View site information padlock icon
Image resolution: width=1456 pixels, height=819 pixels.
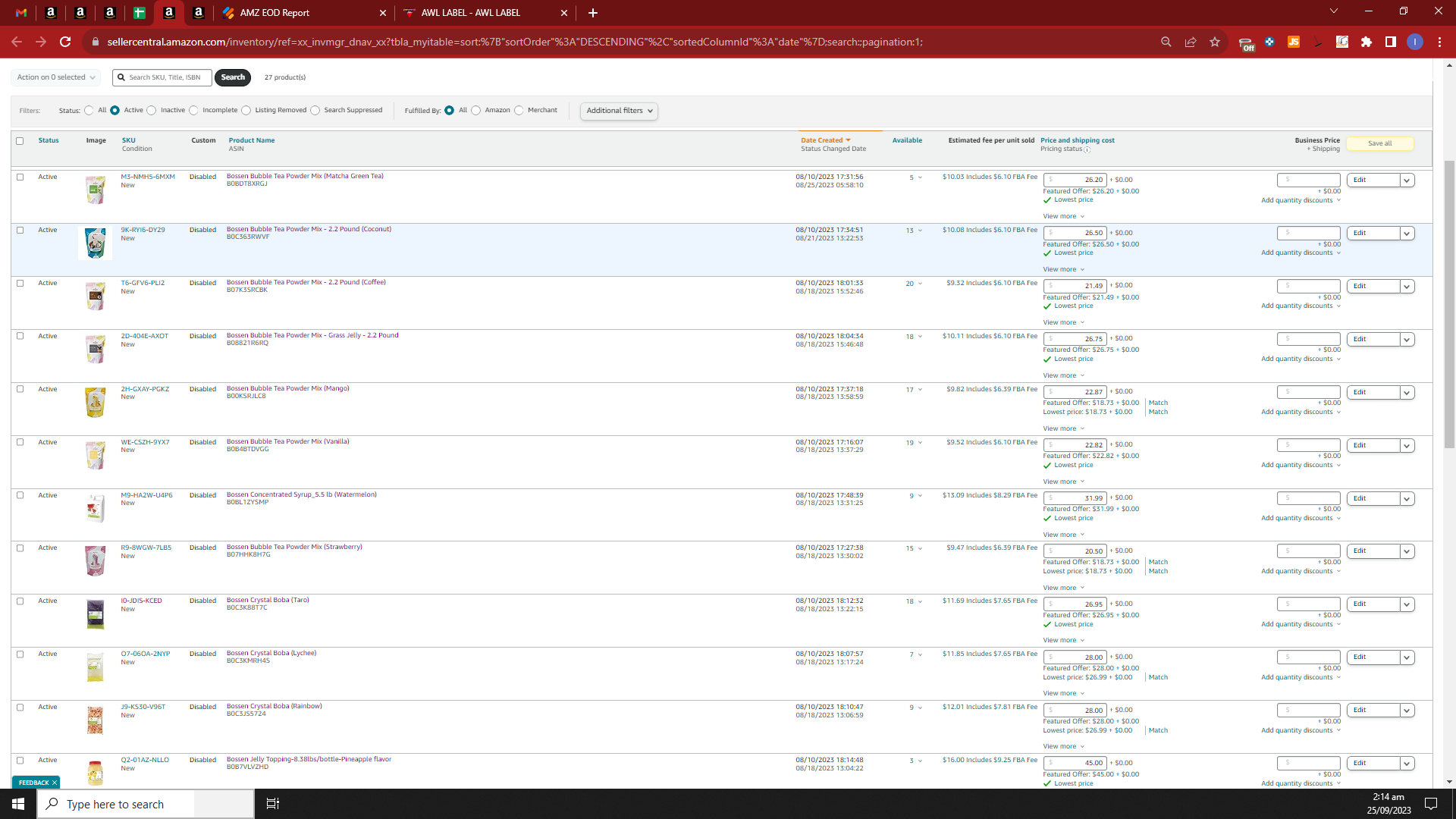tap(95, 42)
